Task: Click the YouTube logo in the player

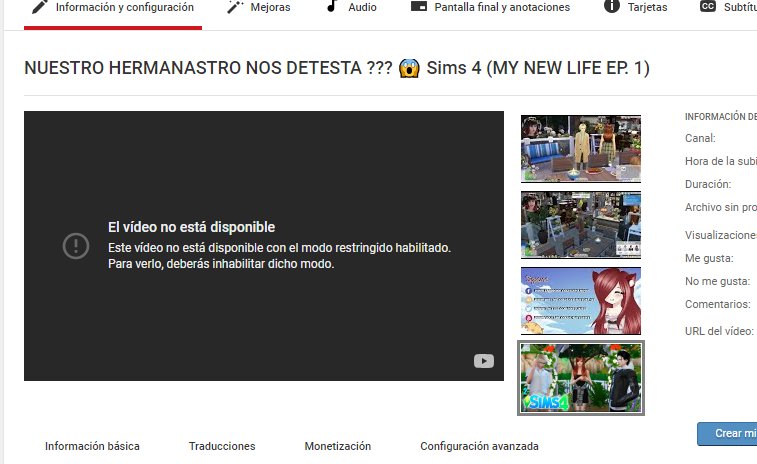Action: pos(484,361)
